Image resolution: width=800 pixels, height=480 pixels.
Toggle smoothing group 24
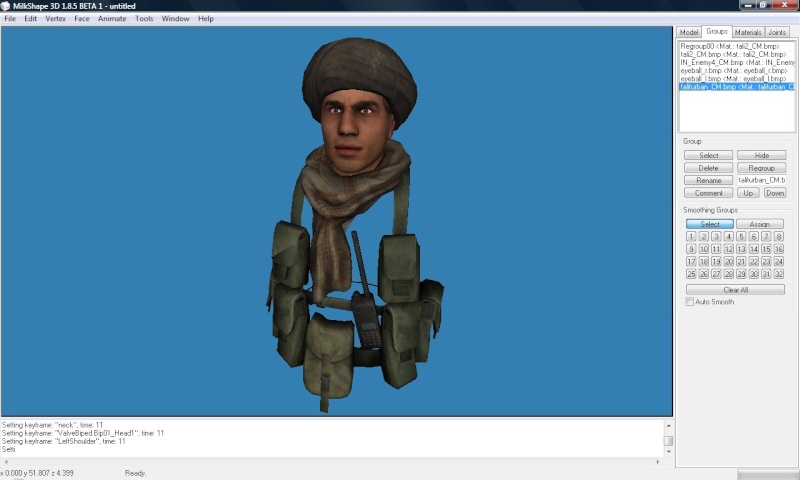tap(779, 261)
